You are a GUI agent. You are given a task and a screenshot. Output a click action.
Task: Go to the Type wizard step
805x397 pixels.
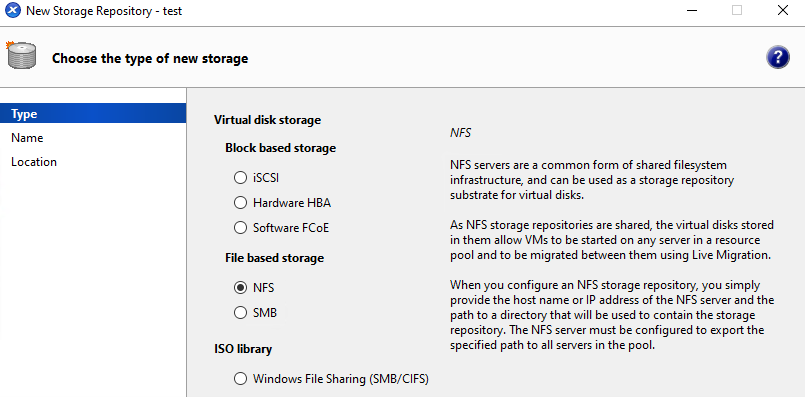click(93, 114)
